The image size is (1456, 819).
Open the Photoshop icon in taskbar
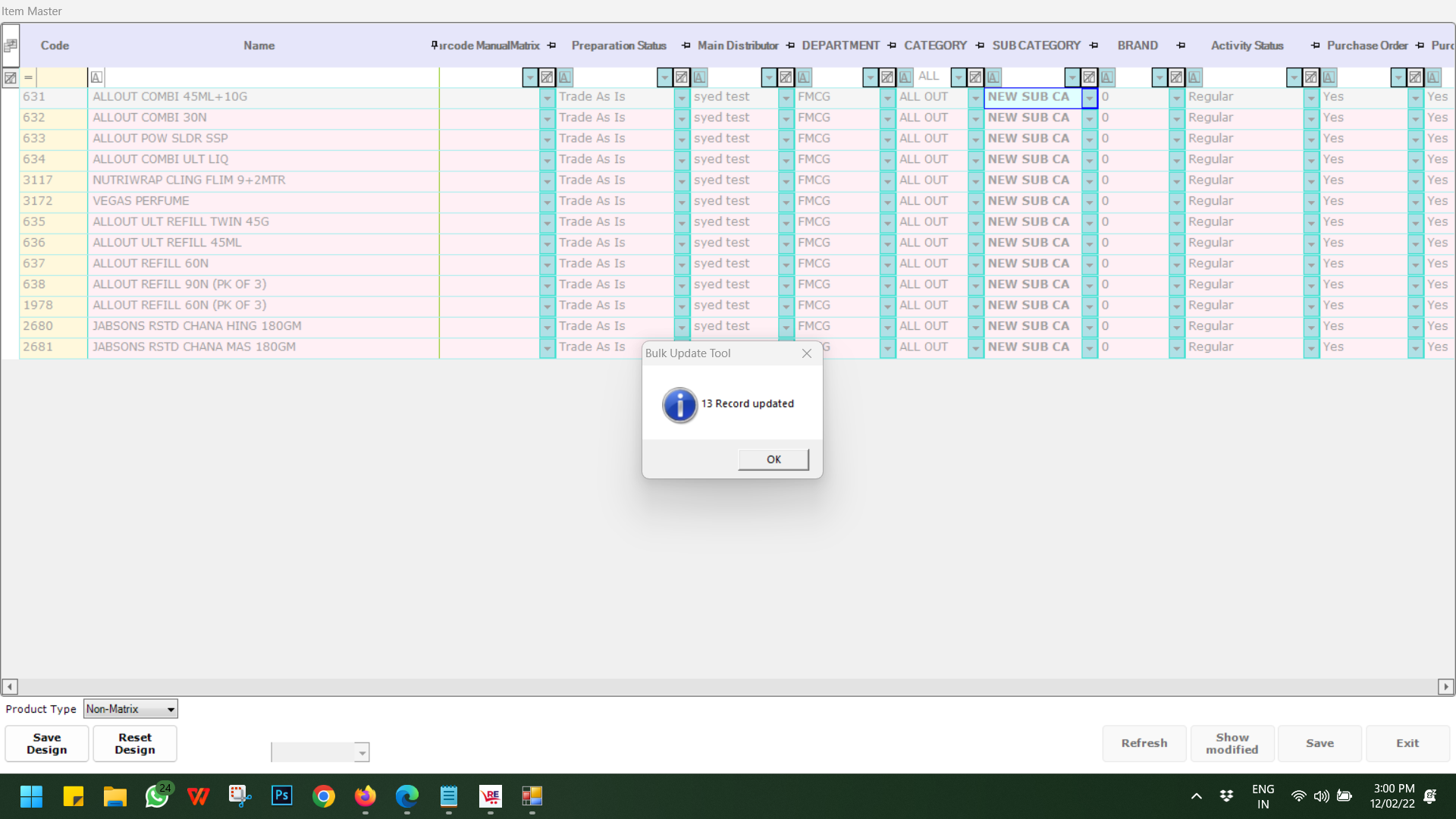(x=281, y=795)
